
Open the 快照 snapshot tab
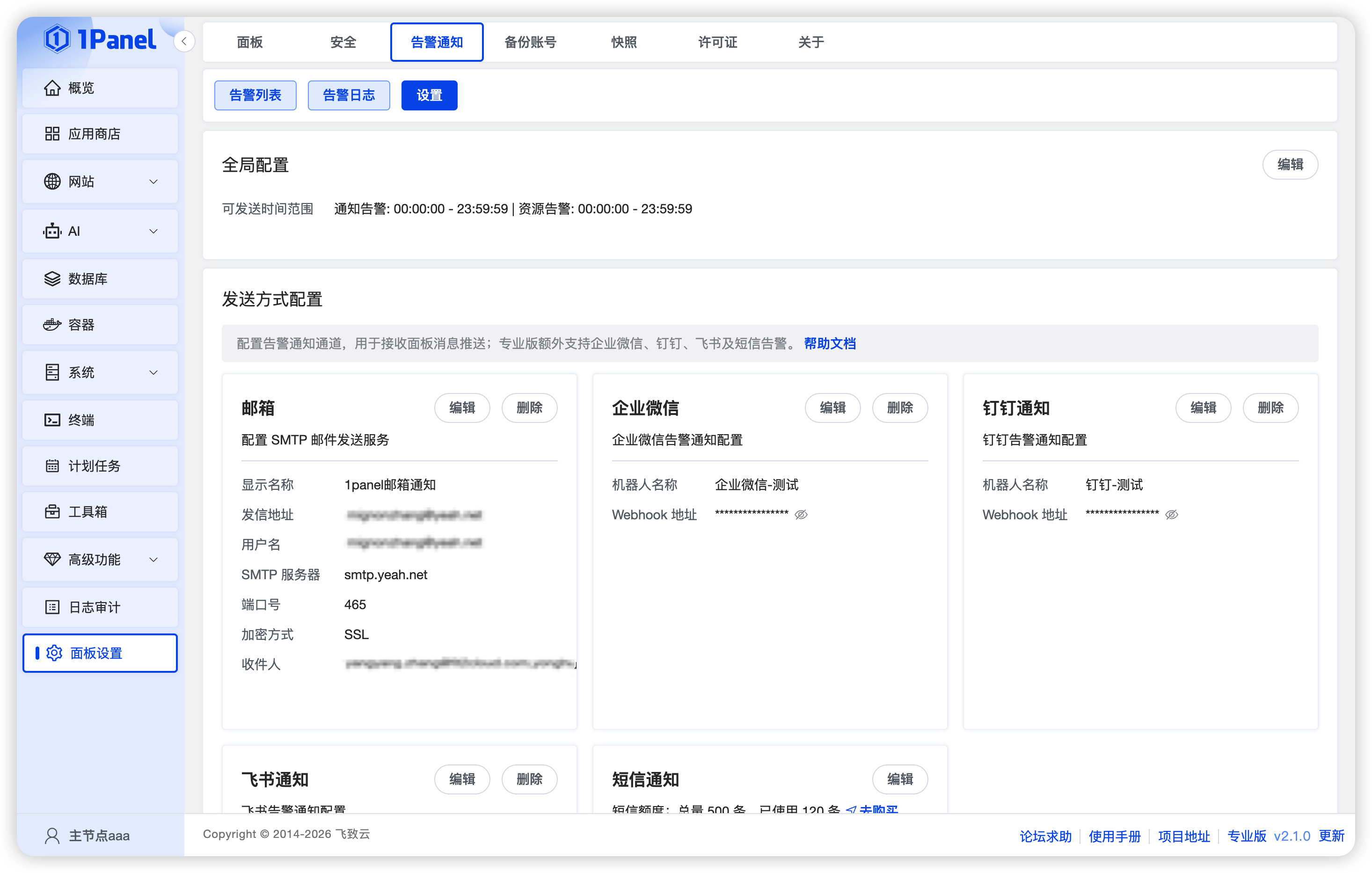(x=623, y=42)
